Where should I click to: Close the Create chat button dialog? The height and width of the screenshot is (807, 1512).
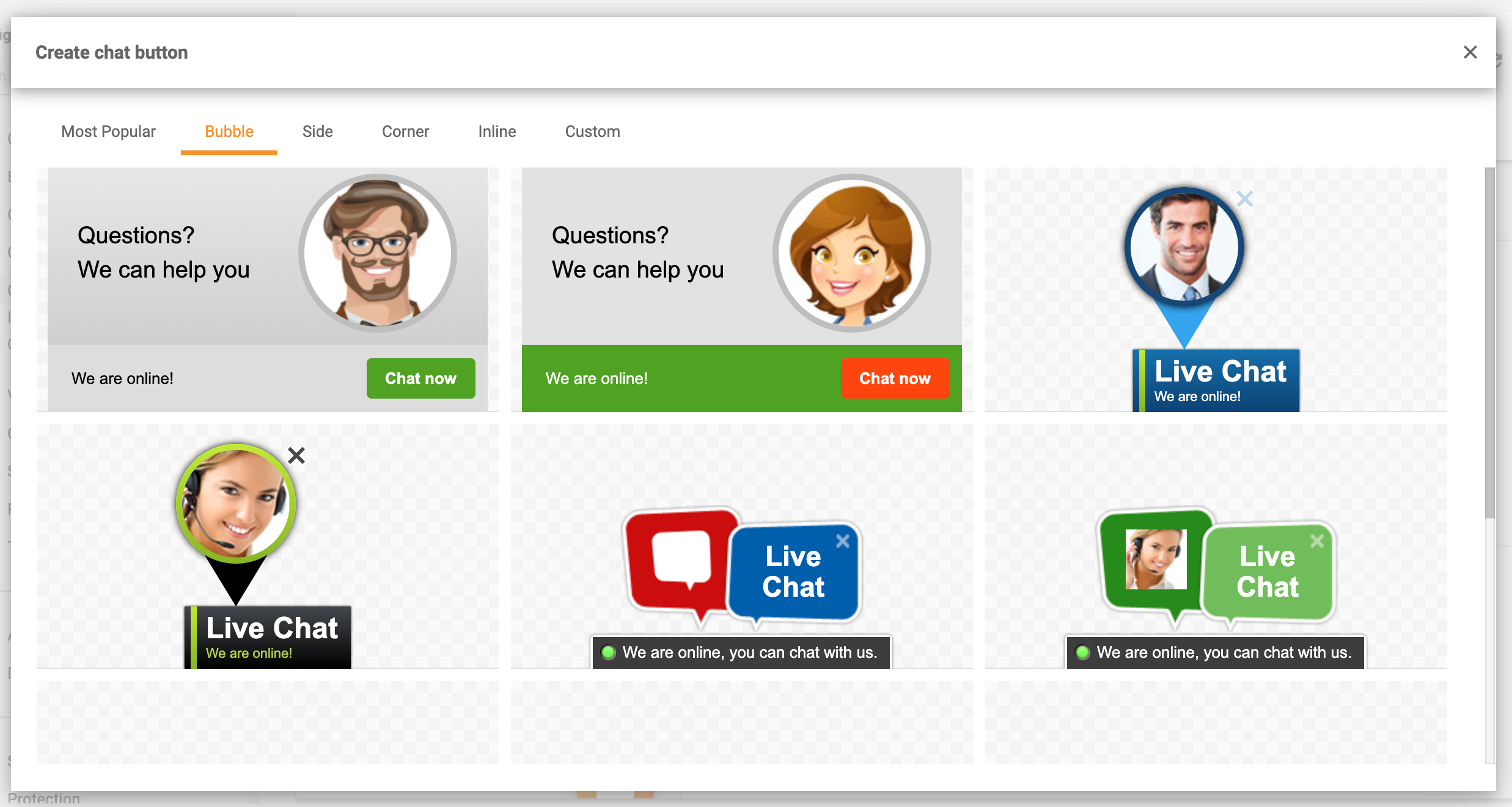click(1469, 52)
